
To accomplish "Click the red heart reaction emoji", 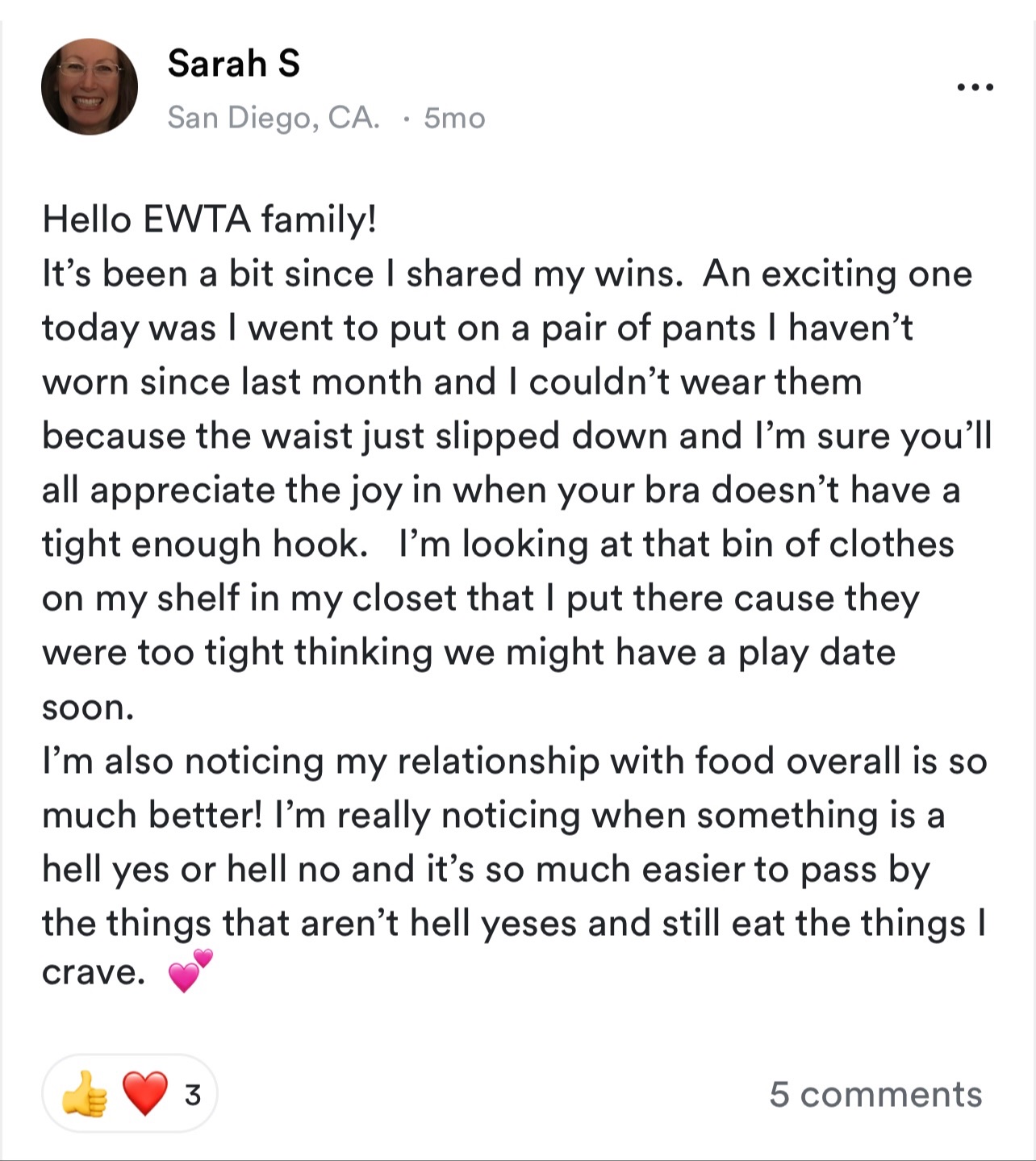I will pyautogui.click(x=145, y=1094).
